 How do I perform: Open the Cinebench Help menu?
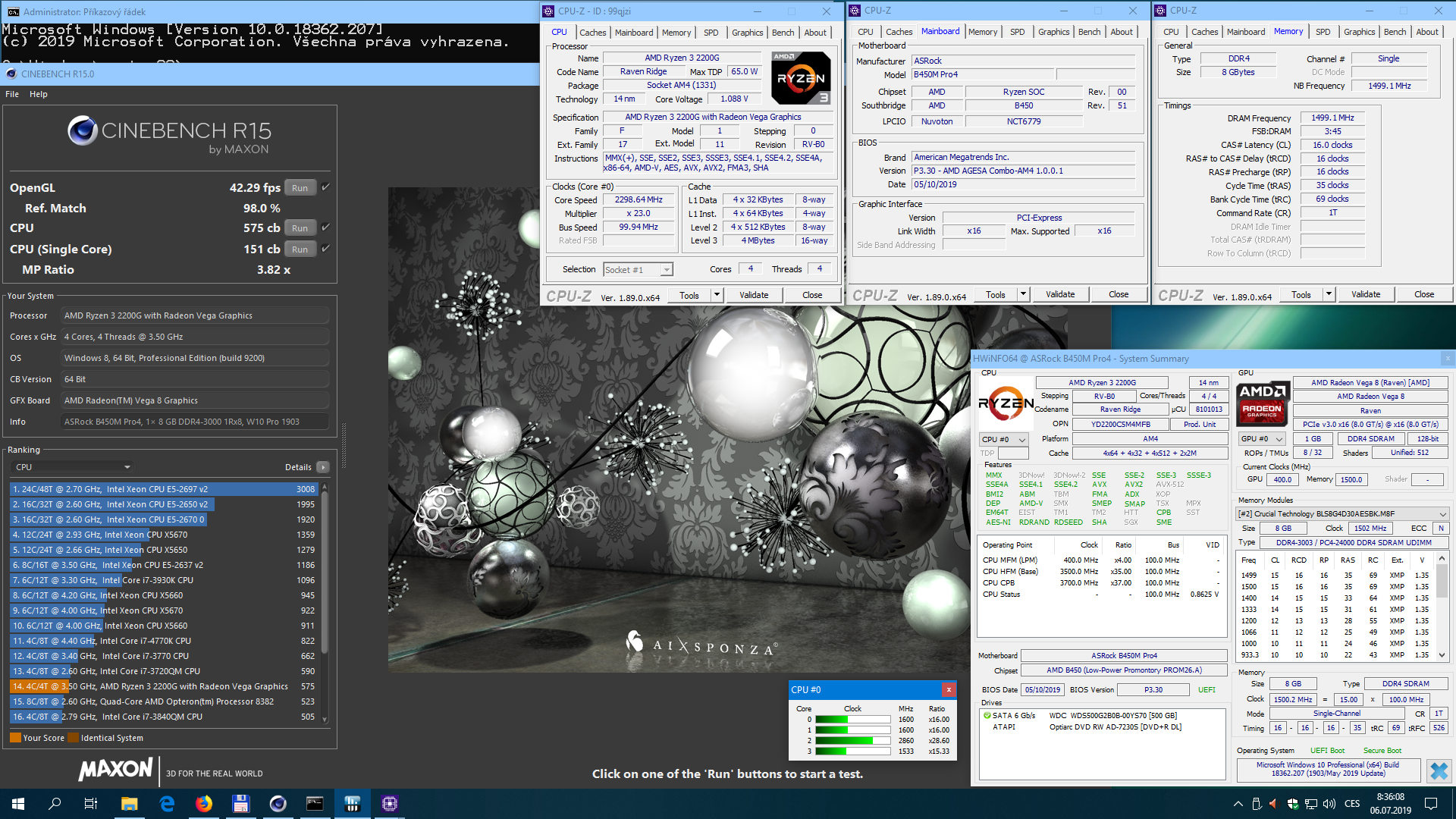[x=39, y=94]
